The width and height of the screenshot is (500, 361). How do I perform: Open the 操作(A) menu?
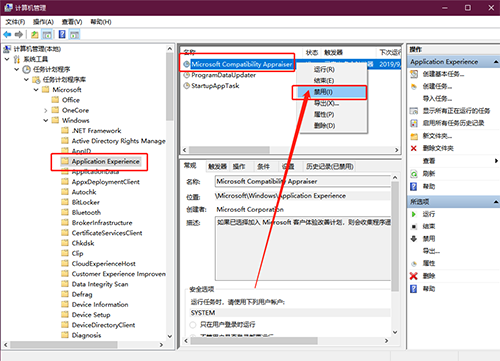point(43,22)
